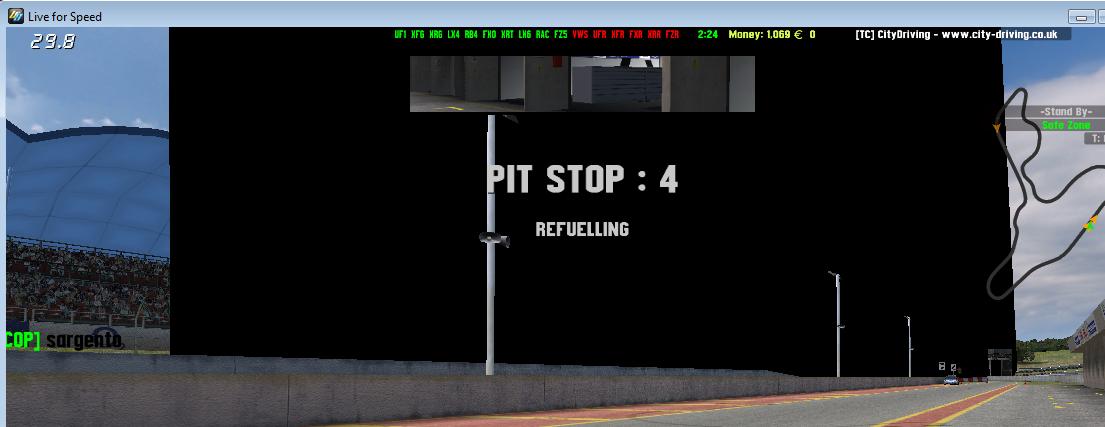This screenshot has height=427, width=1105.
Task: Click the Live for Speed title bar icon
Action: (x=16, y=16)
